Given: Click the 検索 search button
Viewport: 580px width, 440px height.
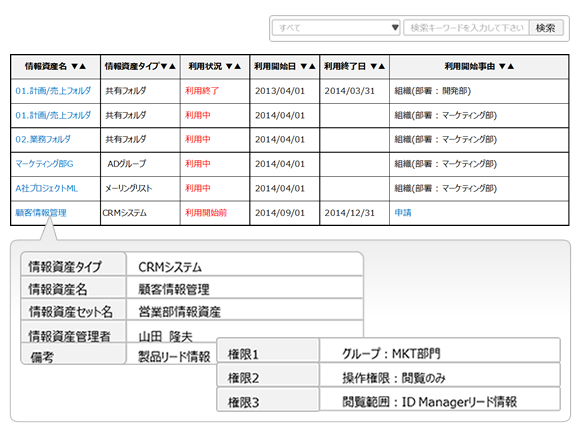Looking at the screenshot, I should click(x=546, y=28).
